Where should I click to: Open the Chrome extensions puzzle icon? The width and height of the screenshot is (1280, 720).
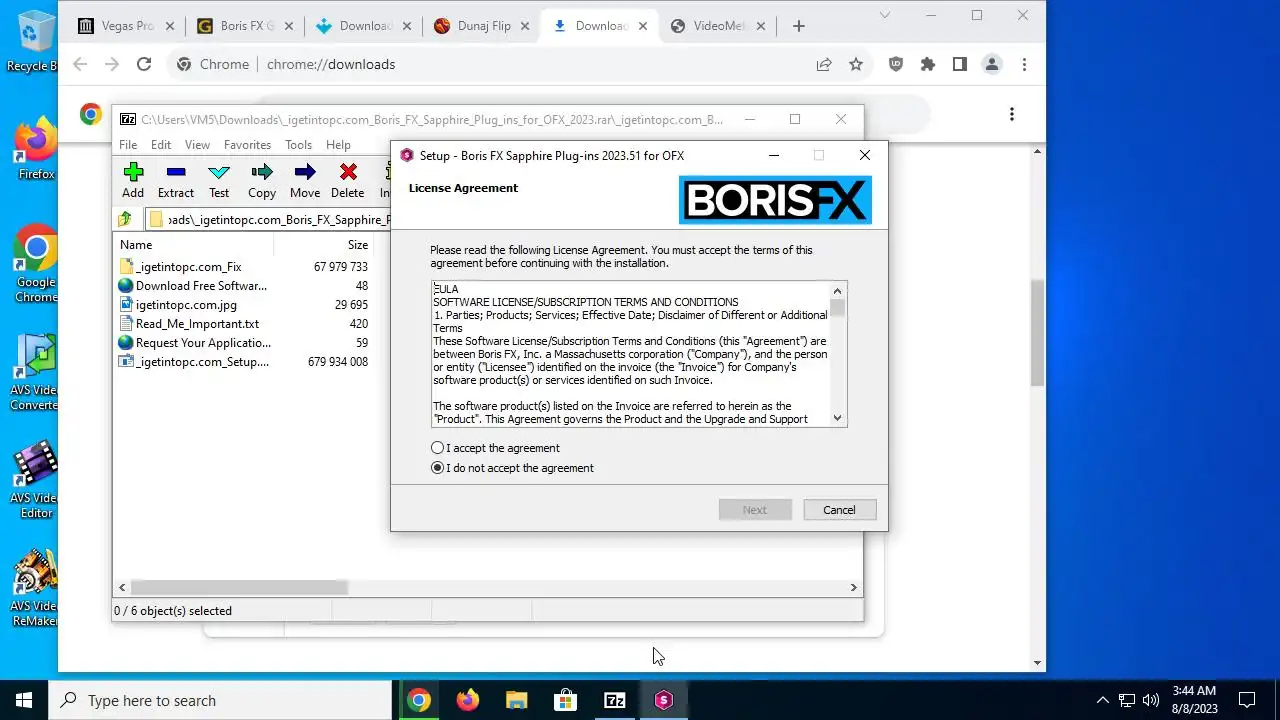click(x=928, y=64)
